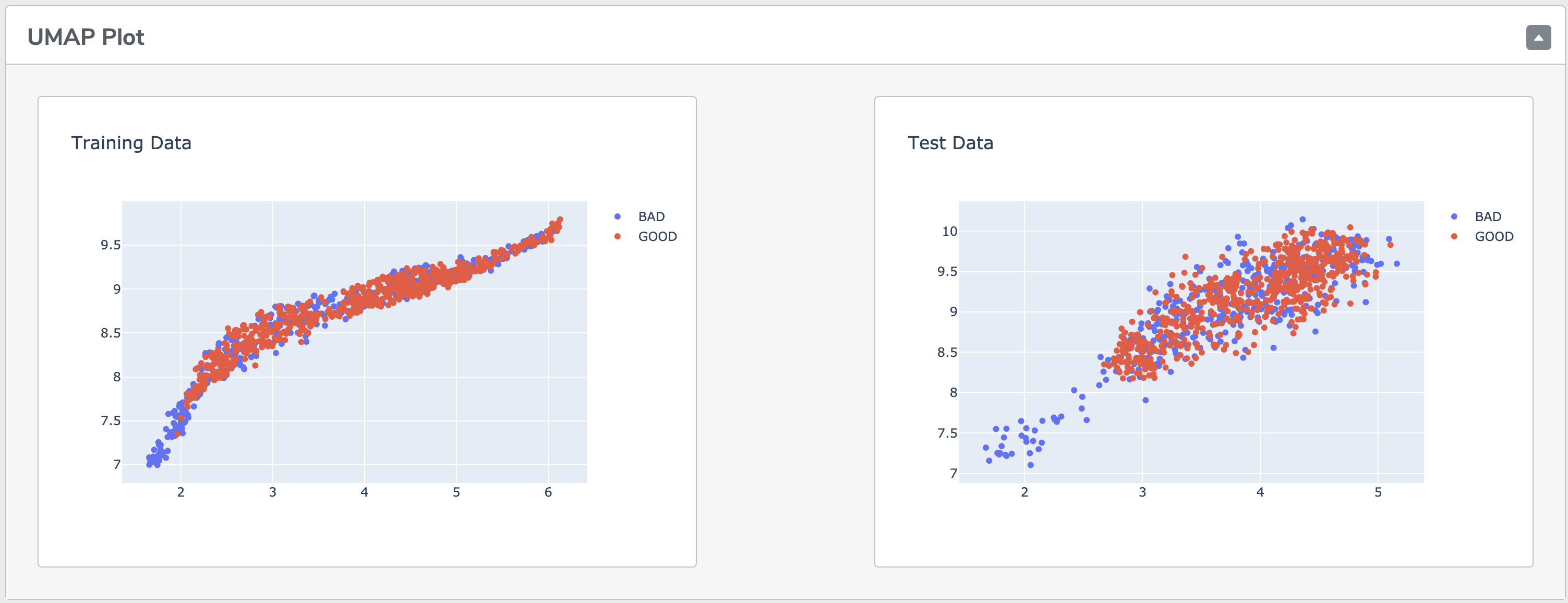
Task: Click red GOOD marker in Test Data legend
Action: (1454, 237)
